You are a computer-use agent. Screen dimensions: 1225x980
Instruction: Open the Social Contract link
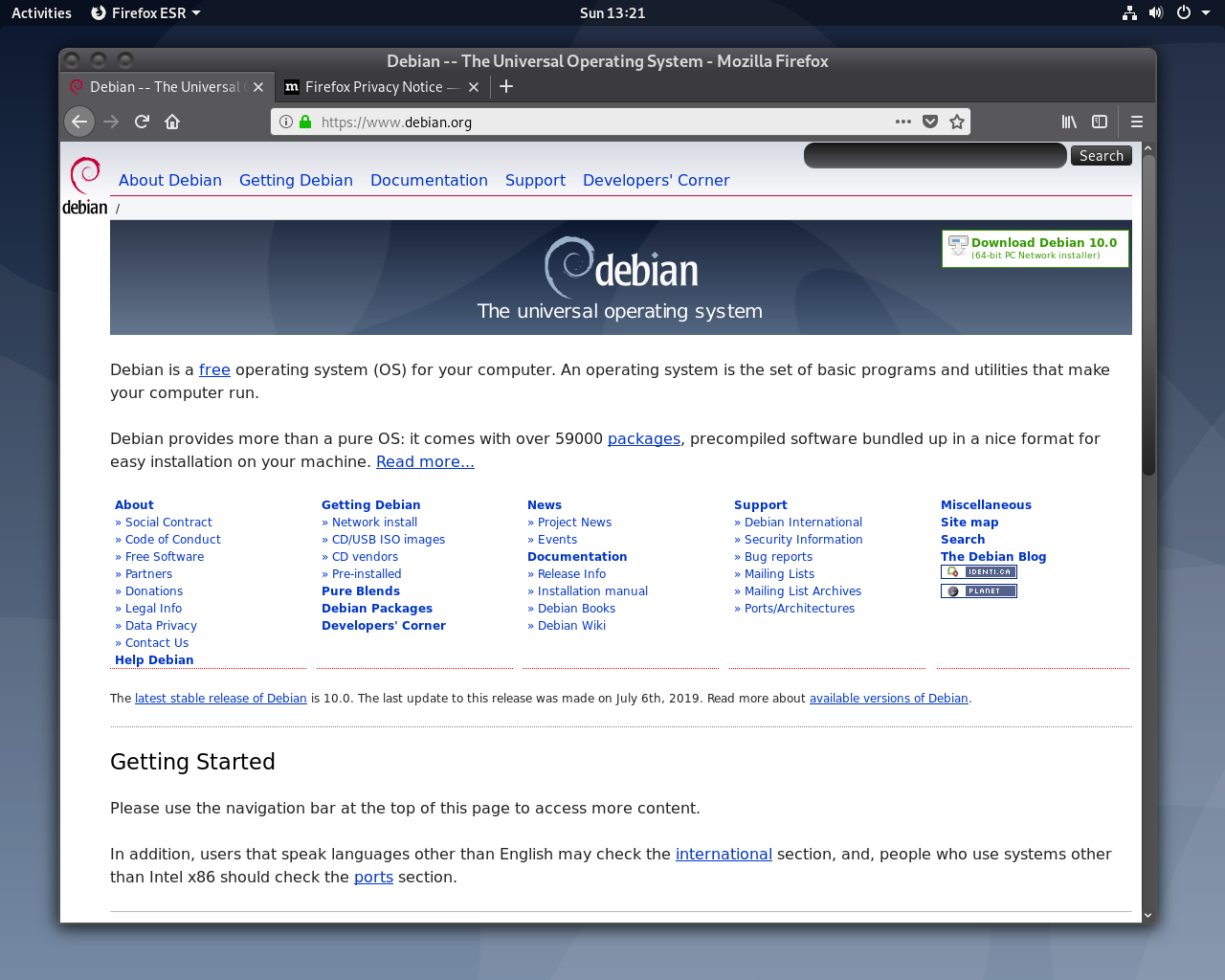click(168, 523)
